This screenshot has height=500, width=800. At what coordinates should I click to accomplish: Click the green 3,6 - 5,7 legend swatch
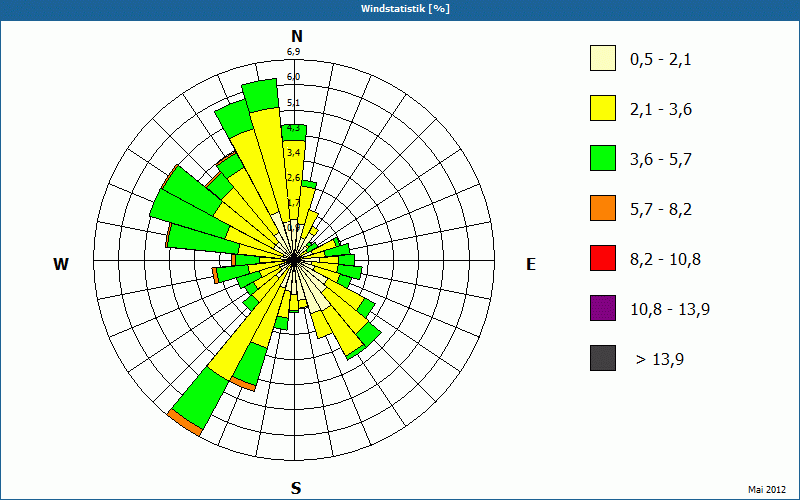click(x=603, y=158)
